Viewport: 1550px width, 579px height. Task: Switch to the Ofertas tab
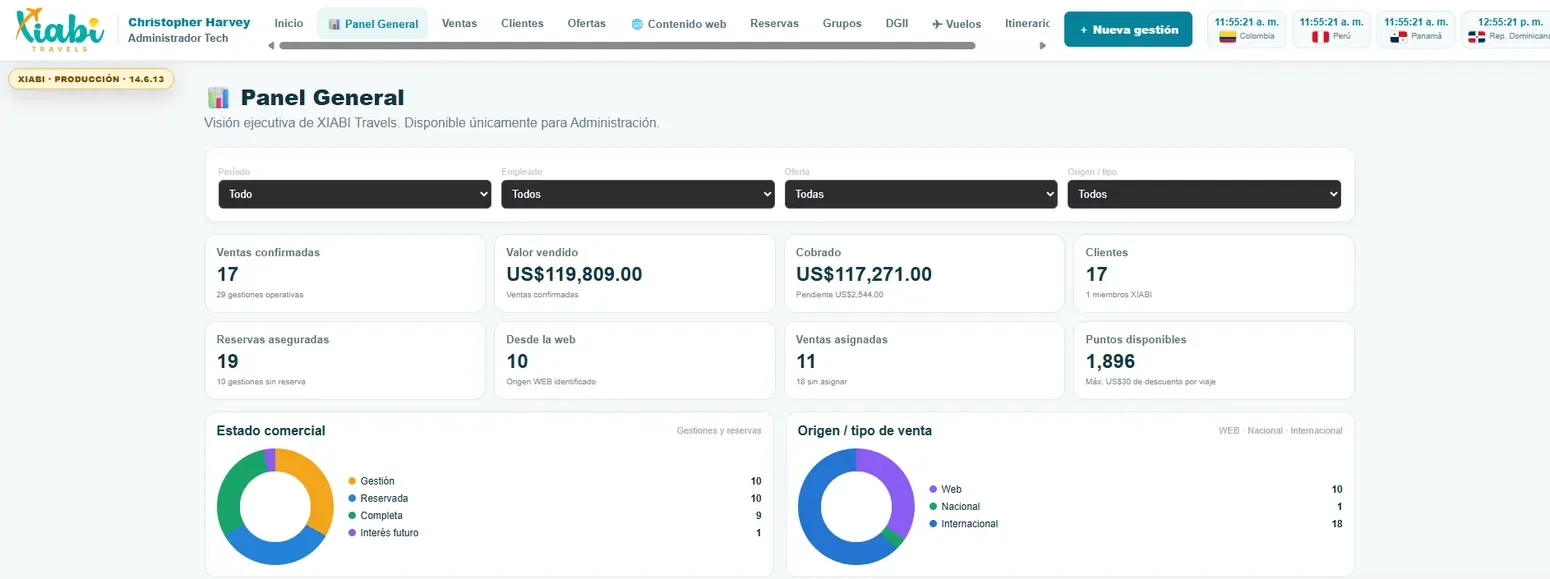tap(586, 23)
